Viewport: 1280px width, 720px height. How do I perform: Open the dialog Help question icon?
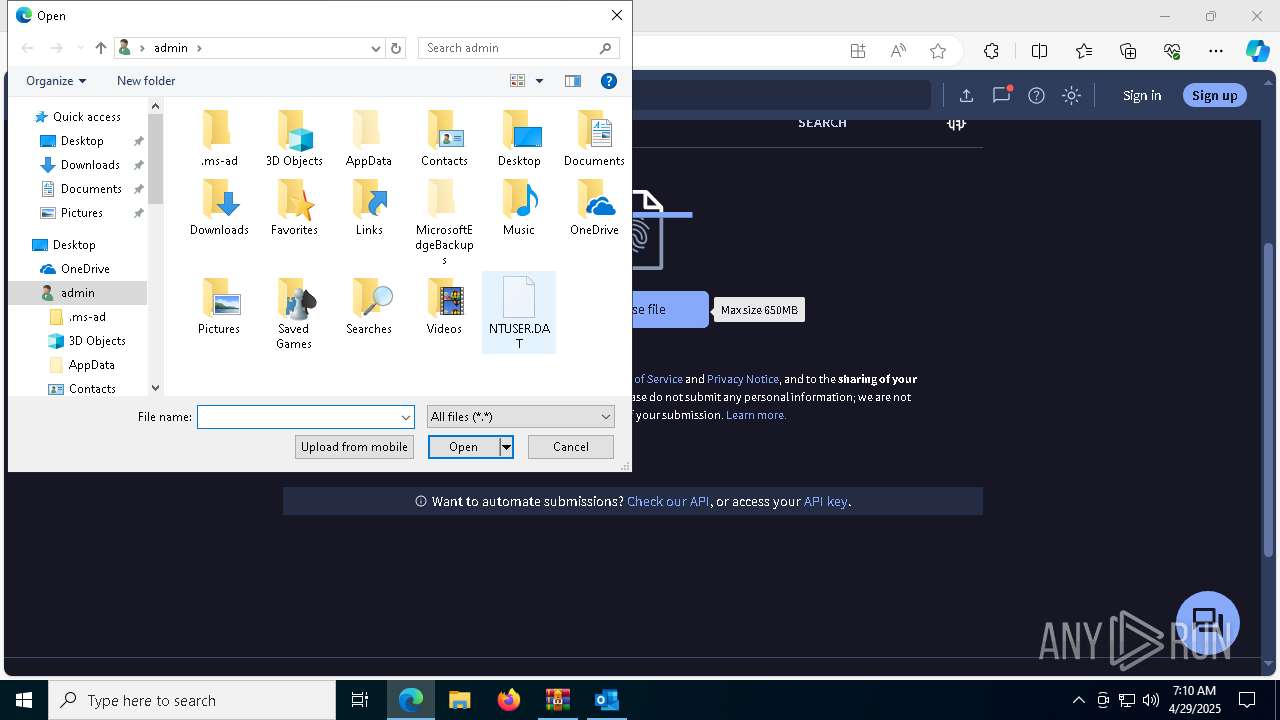coord(608,81)
